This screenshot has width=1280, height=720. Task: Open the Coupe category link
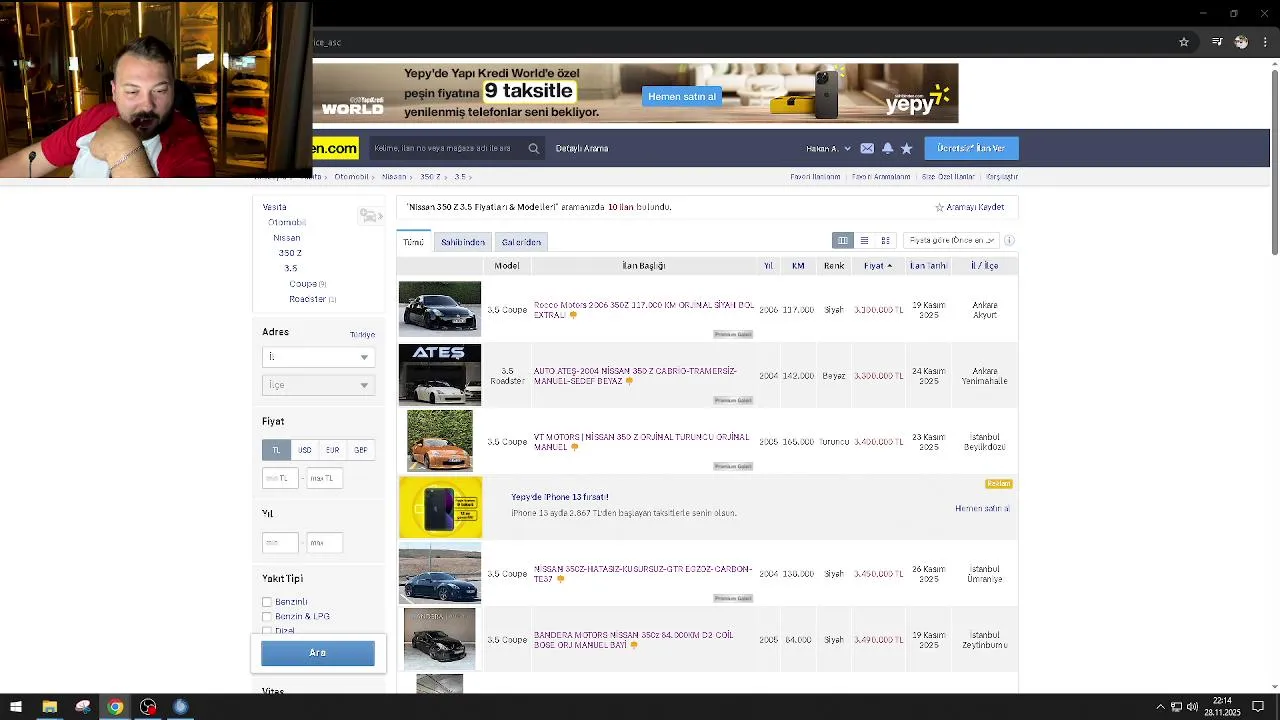point(303,284)
